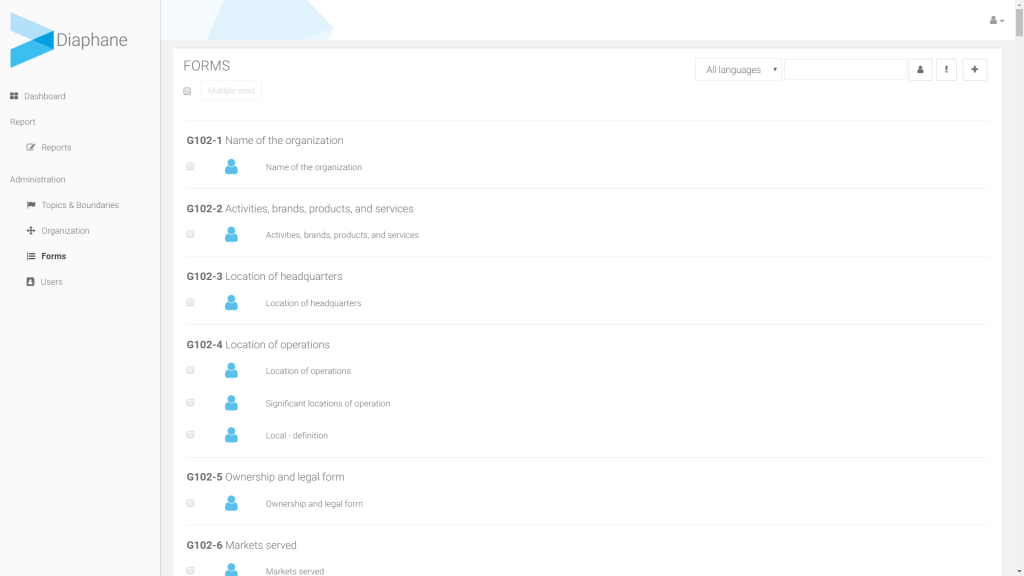
Task: Open the Administration section heading
Action: [x=37, y=179]
